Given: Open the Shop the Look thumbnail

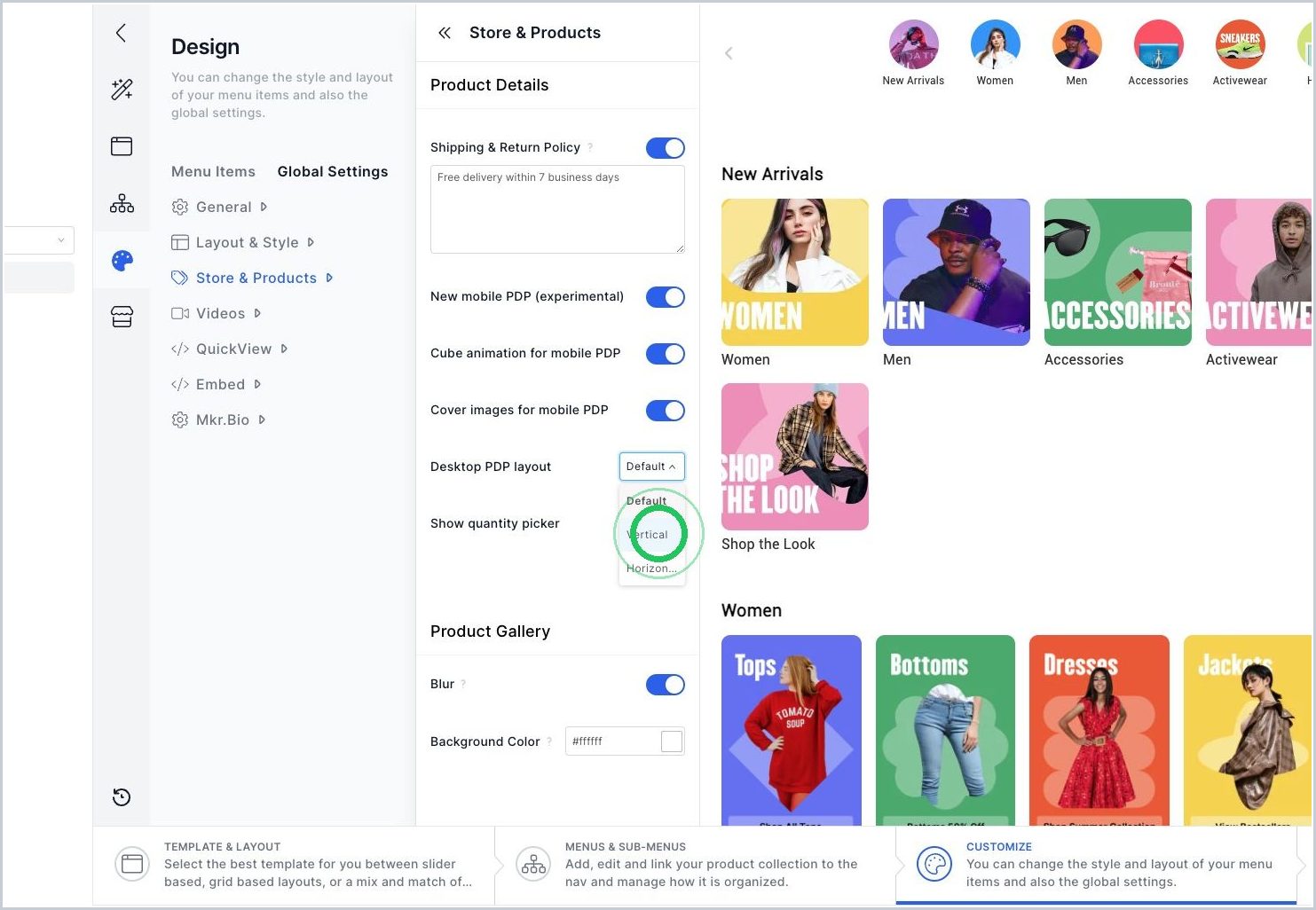Looking at the screenshot, I should pyautogui.click(x=795, y=457).
